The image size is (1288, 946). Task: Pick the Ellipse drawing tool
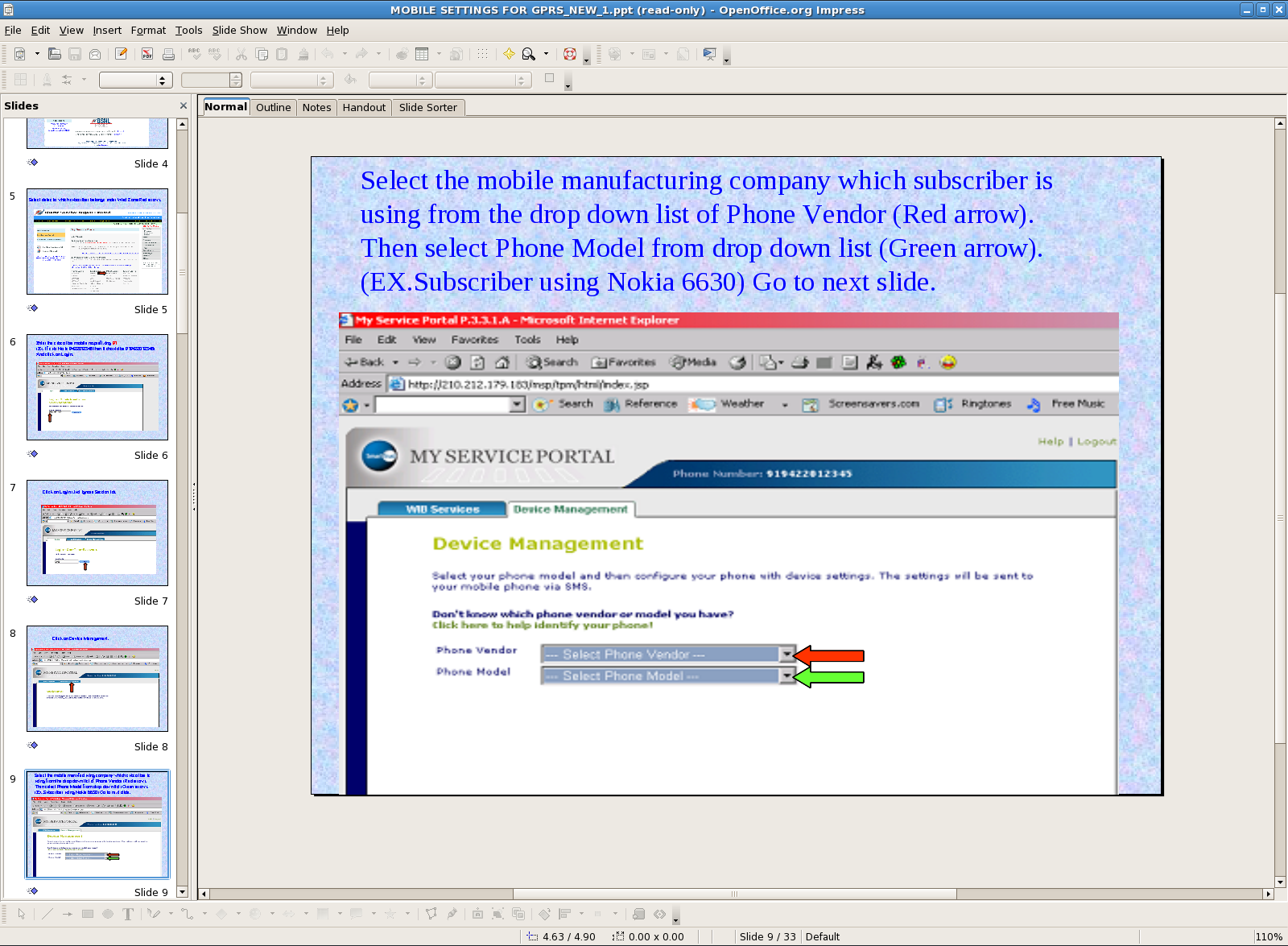[x=108, y=914]
